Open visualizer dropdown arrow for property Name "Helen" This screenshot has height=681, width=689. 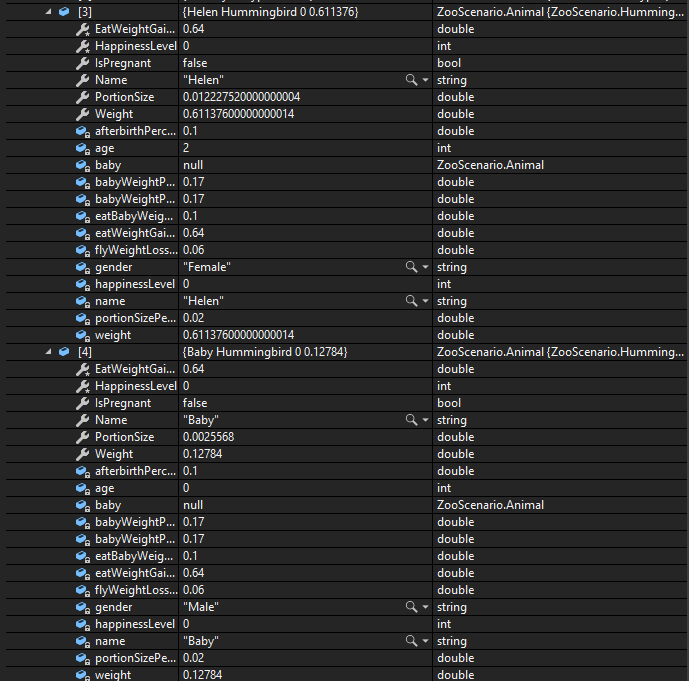tap(425, 80)
